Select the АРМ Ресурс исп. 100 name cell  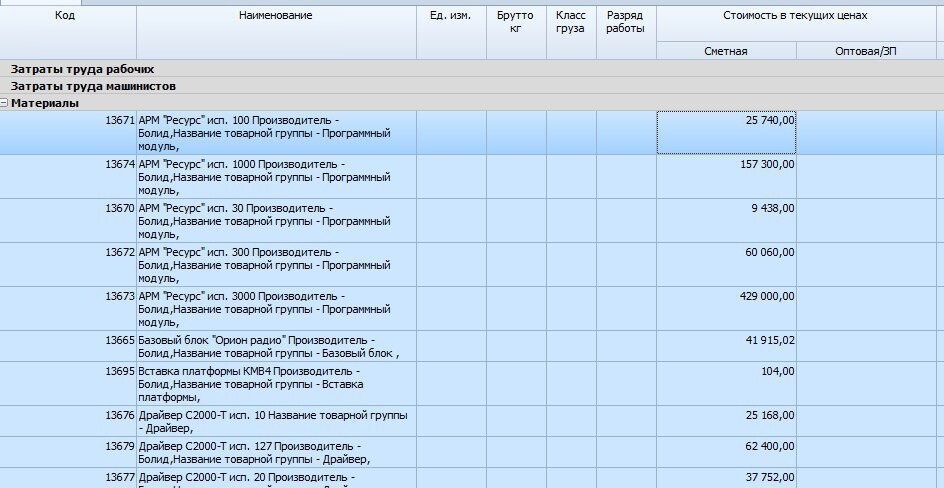[277, 132]
